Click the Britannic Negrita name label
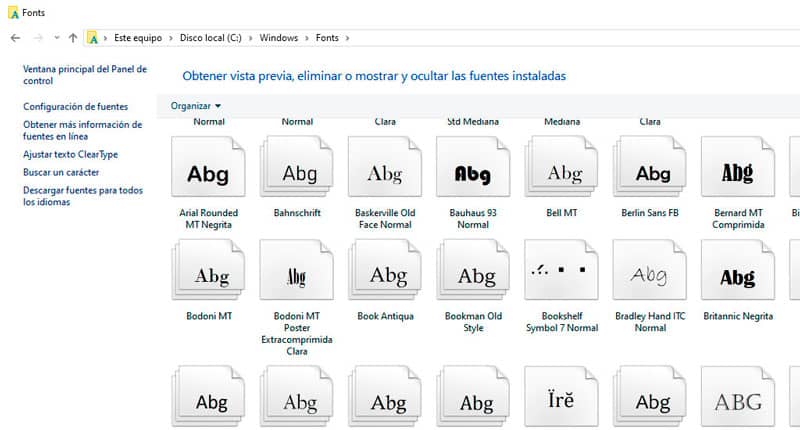Screen dimensions: 800x430 click(x=738, y=316)
